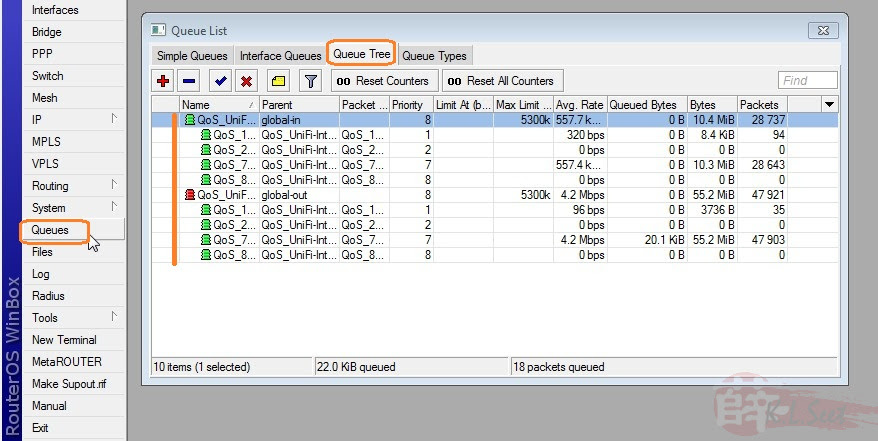Open the Manual entry
Image resolution: width=878 pixels, height=441 pixels.
pos(73,406)
